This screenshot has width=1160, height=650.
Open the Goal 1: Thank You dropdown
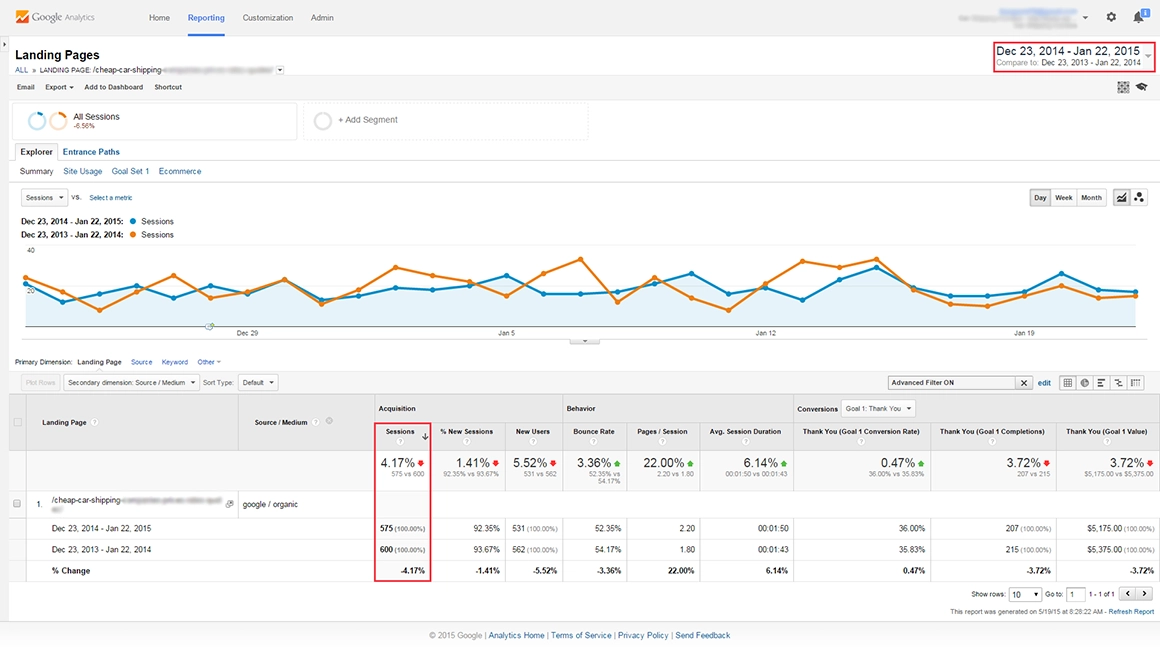pos(878,408)
